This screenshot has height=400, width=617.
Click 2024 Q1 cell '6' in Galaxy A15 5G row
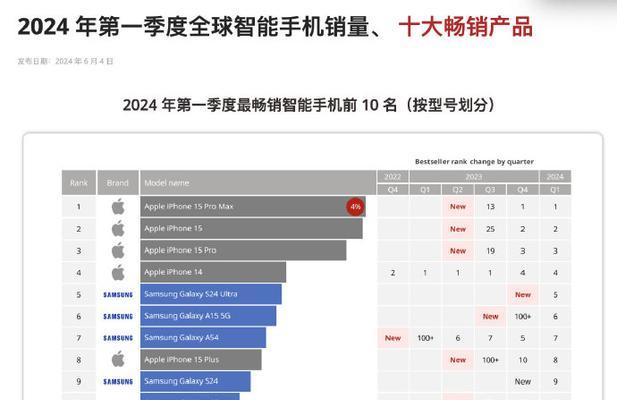(555, 316)
